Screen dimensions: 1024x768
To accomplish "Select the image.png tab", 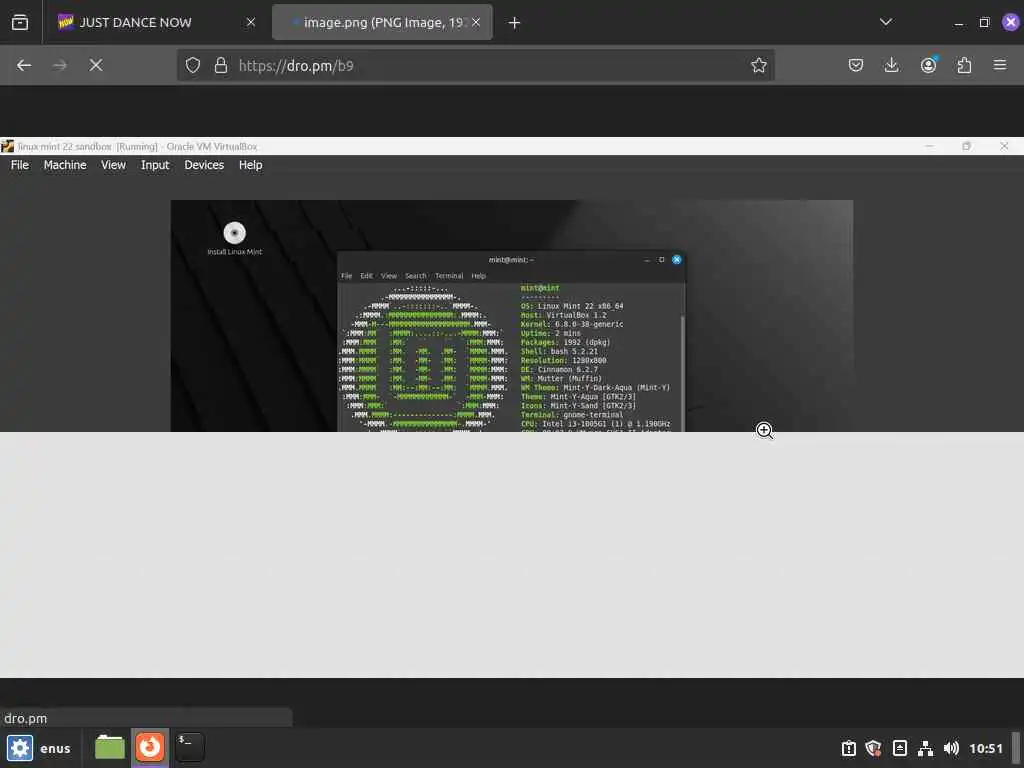I will pyautogui.click(x=382, y=23).
